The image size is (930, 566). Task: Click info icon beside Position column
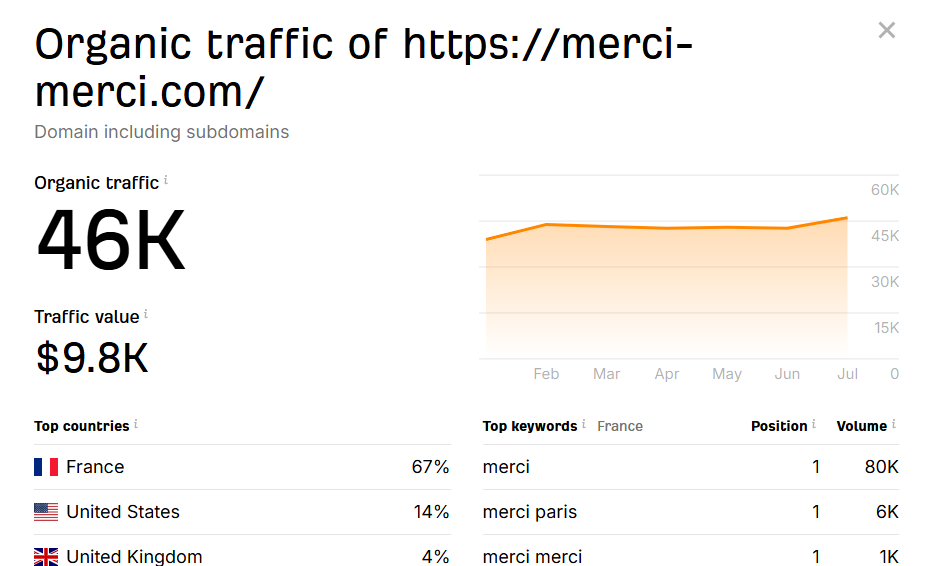[x=814, y=424]
